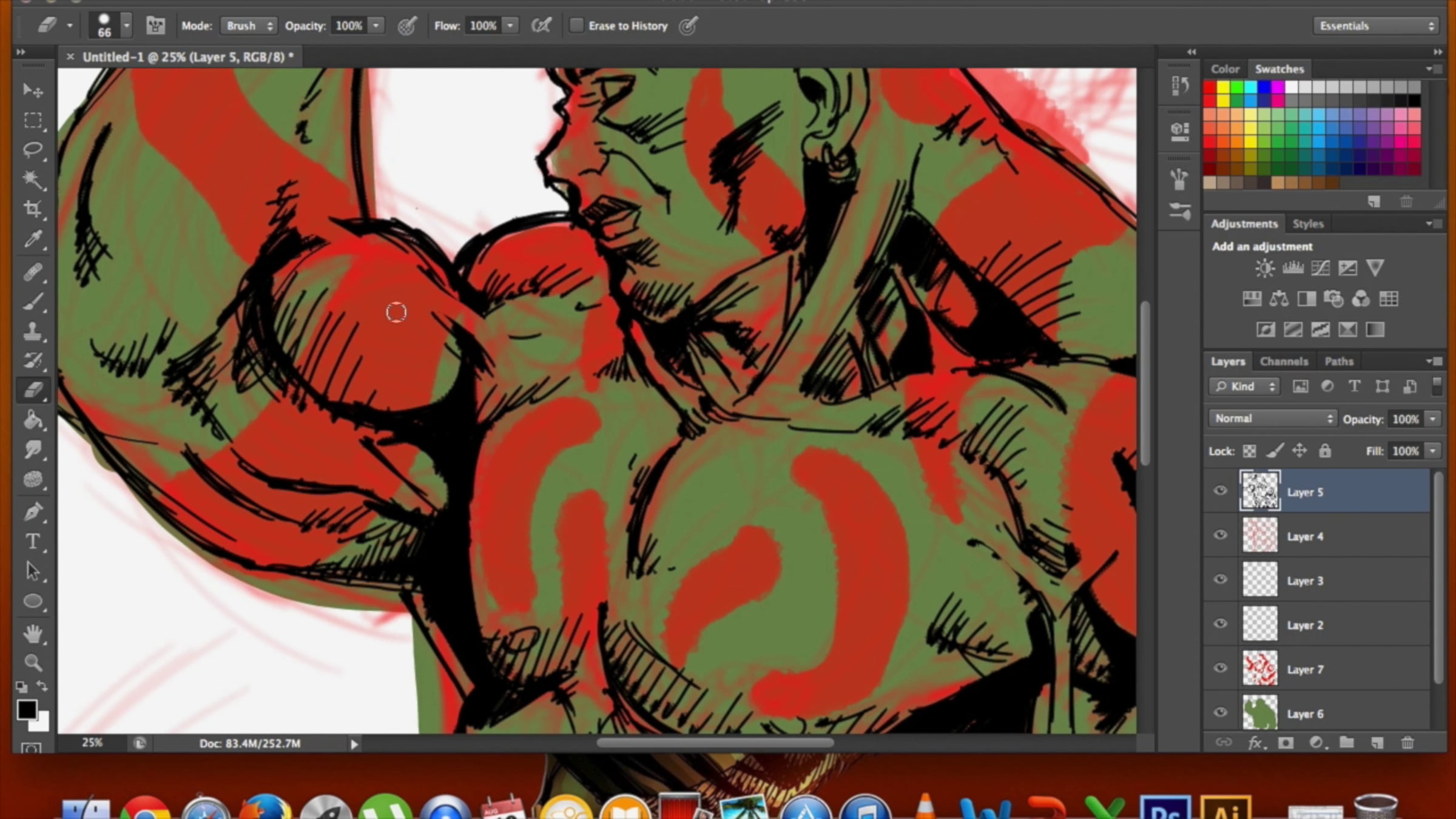
Task: Open the eraser Mode dropdown
Action: pyautogui.click(x=249, y=25)
